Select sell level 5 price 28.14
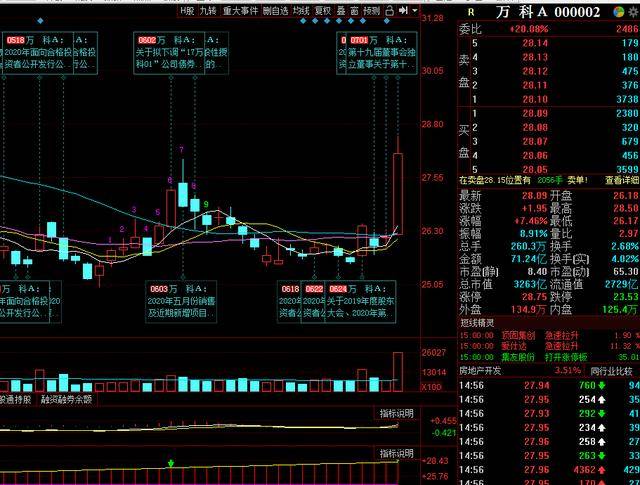640x485 pixels. coord(536,43)
